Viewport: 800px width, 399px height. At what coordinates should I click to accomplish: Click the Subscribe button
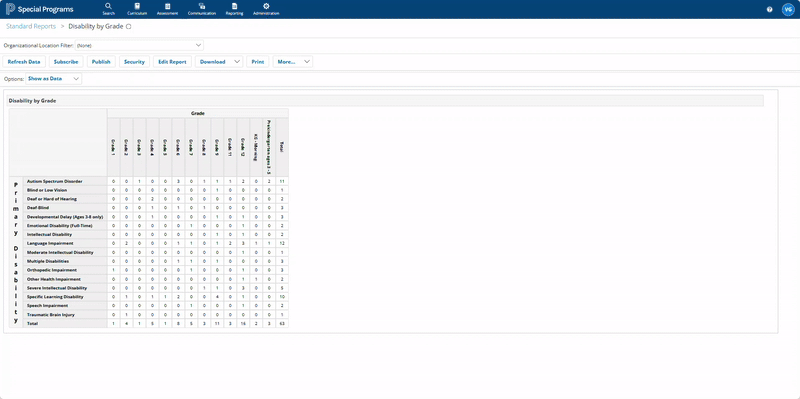[x=66, y=62]
